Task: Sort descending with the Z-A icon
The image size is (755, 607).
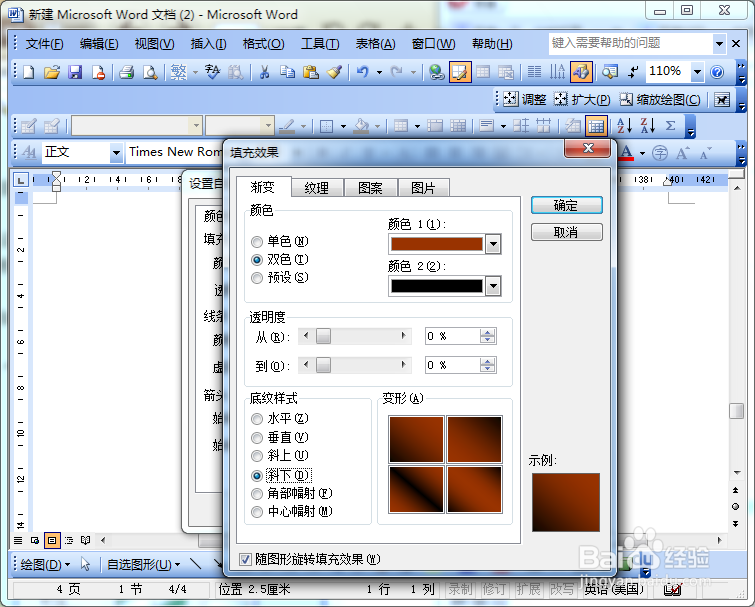Action: coord(648,126)
